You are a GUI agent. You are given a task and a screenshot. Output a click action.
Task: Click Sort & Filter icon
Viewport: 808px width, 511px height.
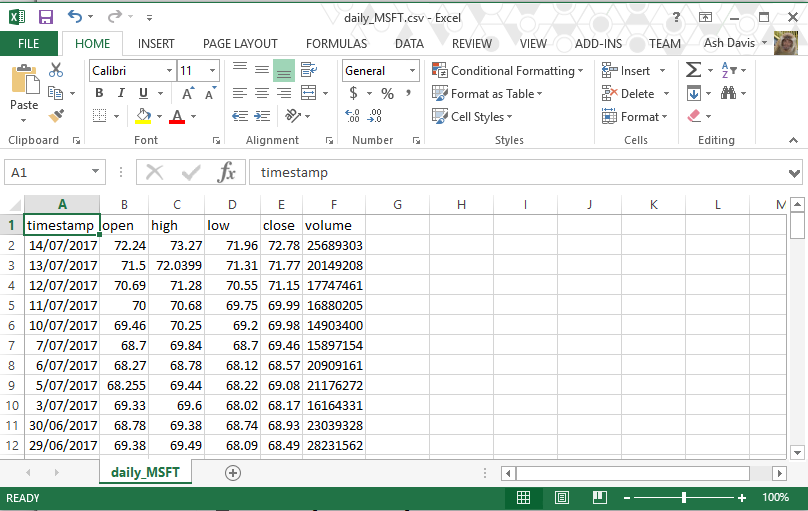(730, 70)
